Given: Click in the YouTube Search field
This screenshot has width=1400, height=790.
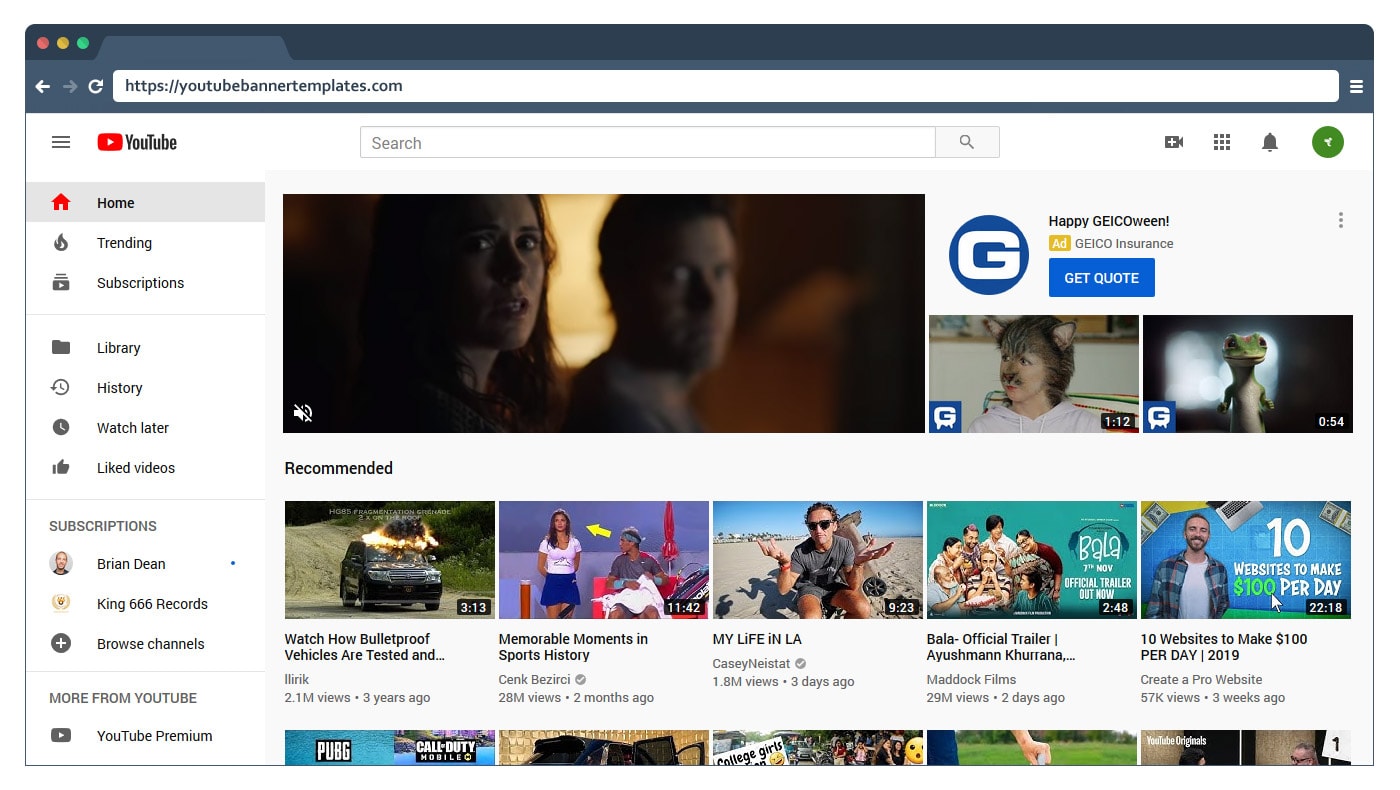Looking at the screenshot, I should click(x=647, y=142).
